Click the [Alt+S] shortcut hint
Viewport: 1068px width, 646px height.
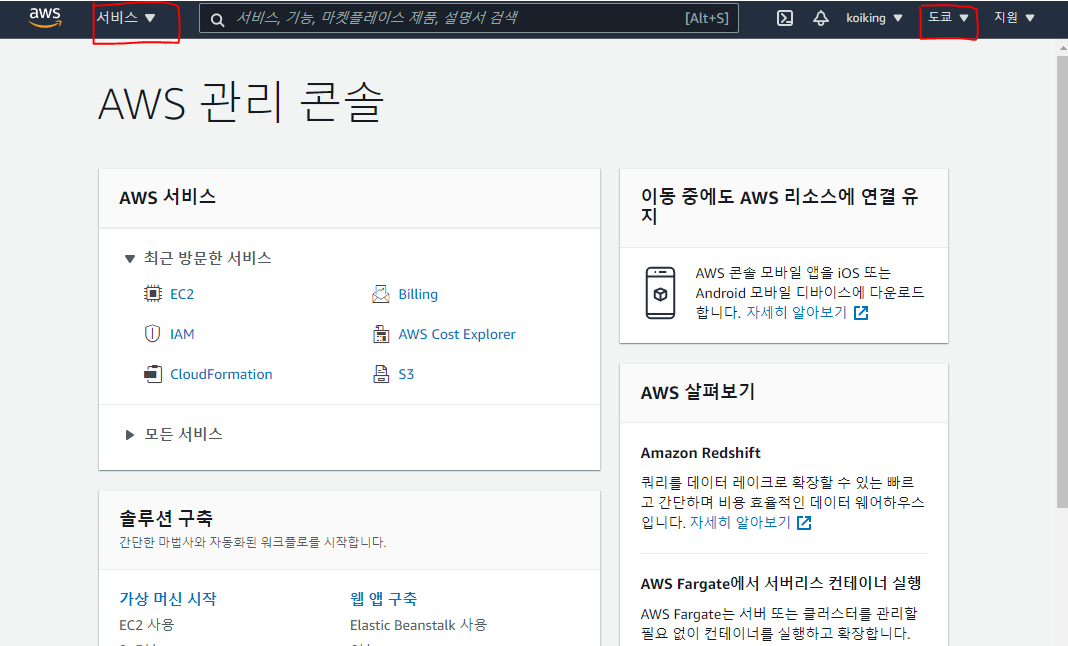(706, 18)
